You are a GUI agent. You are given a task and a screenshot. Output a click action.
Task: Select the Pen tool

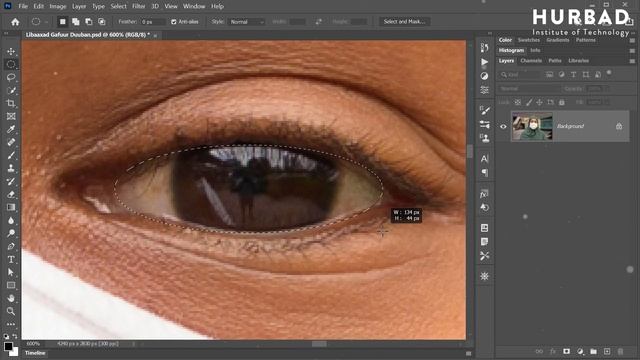tap(11, 246)
